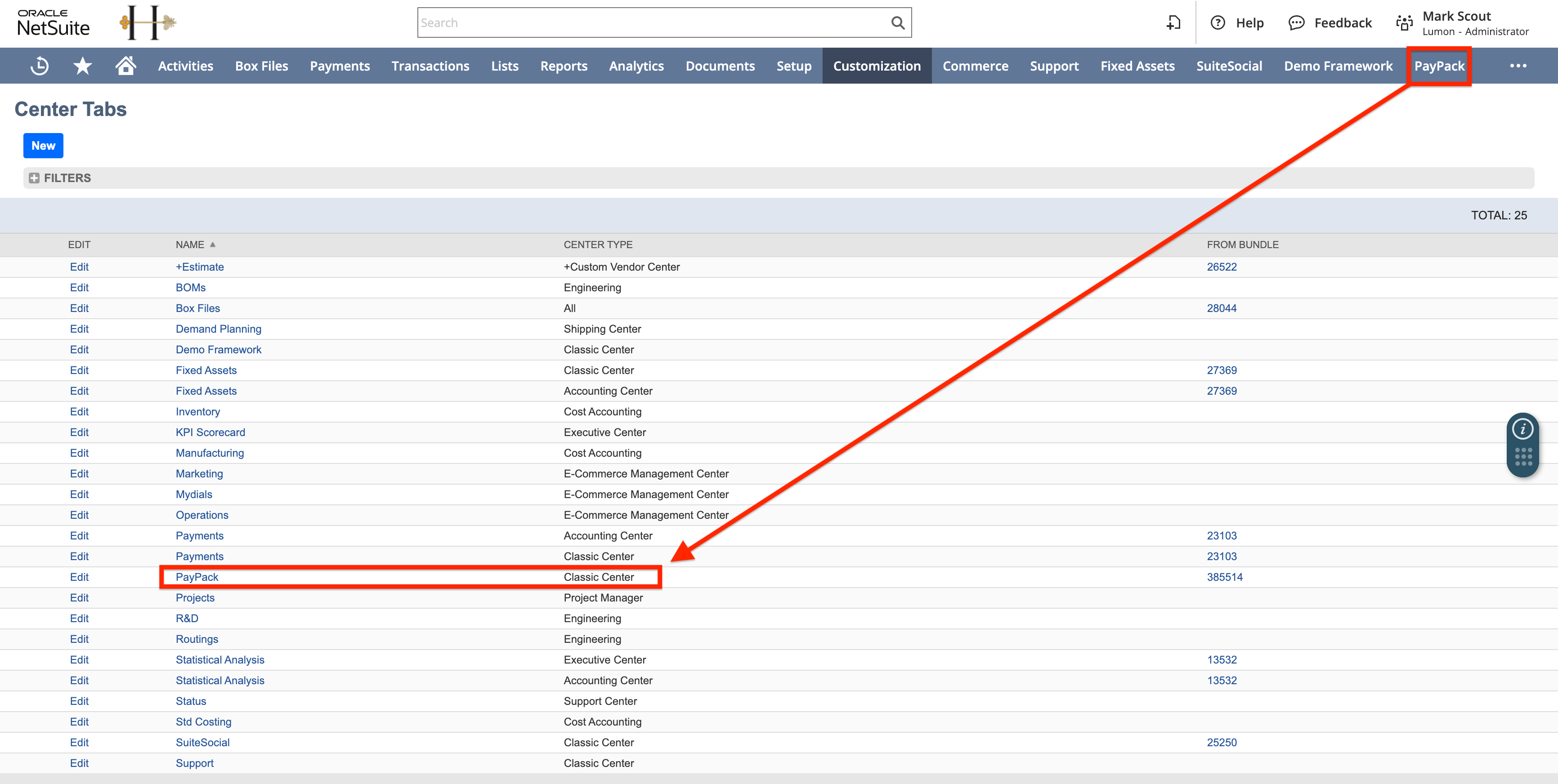The width and height of the screenshot is (1558, 784).
Task: Open the Shortcuts star icon
Action: coord(82,66)
